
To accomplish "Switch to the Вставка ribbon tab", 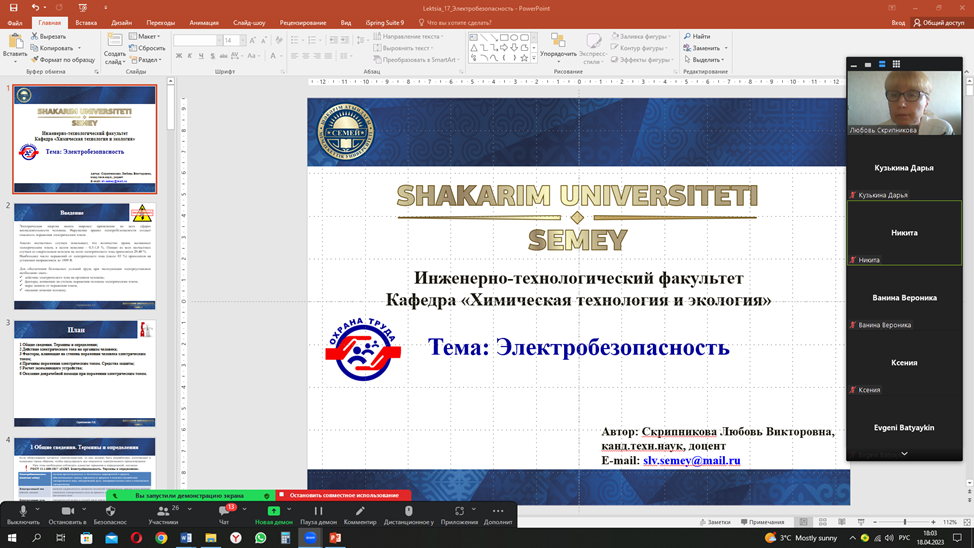I will tap(86, 22).
